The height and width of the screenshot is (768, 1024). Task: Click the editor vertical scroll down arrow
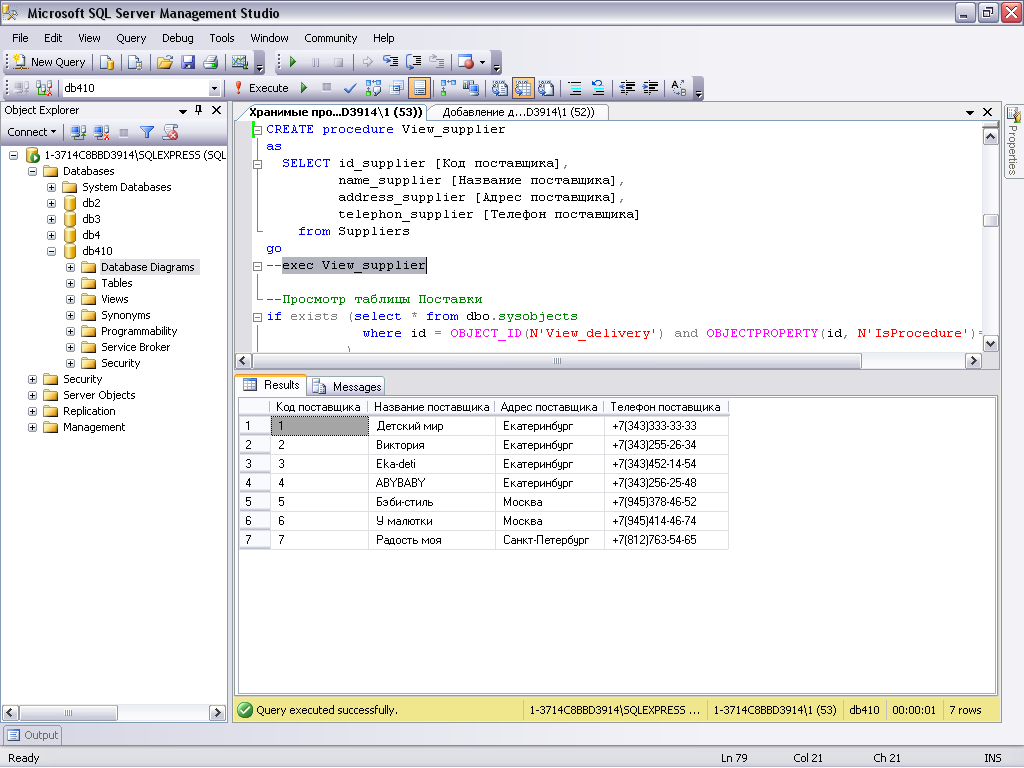coord(990,344)
